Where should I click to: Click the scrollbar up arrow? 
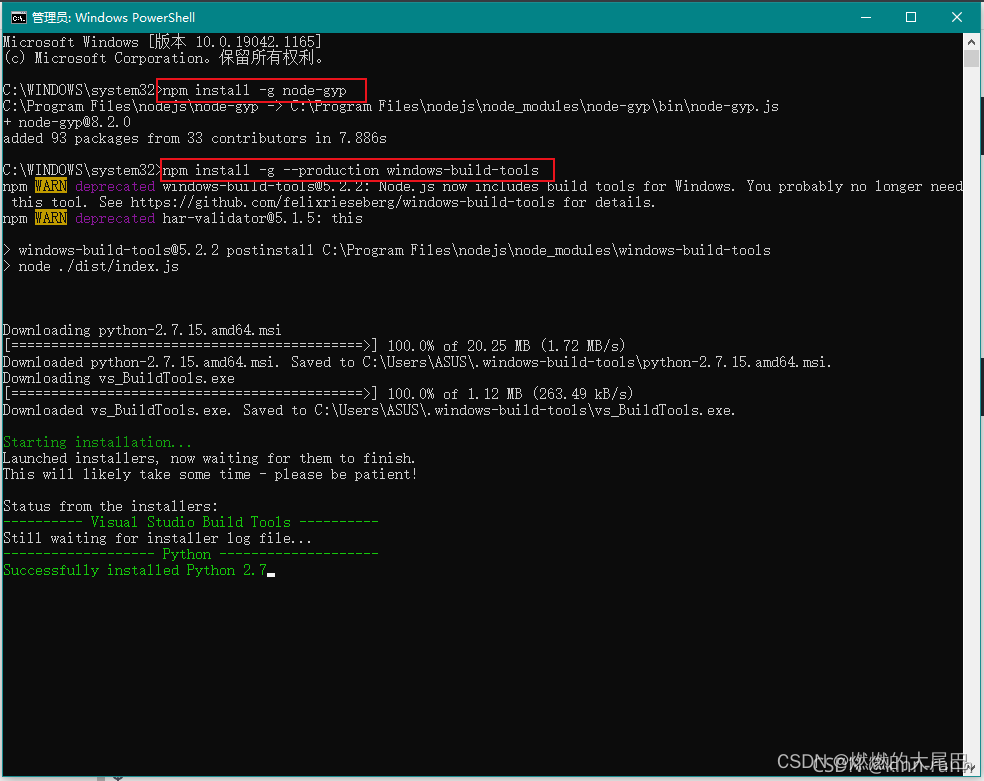pos(971,42)
